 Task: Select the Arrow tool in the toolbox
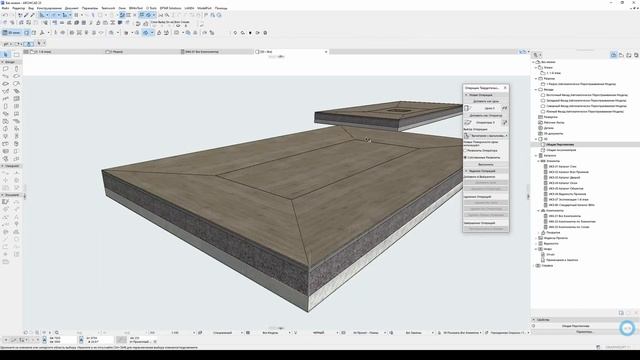point(6,54)
